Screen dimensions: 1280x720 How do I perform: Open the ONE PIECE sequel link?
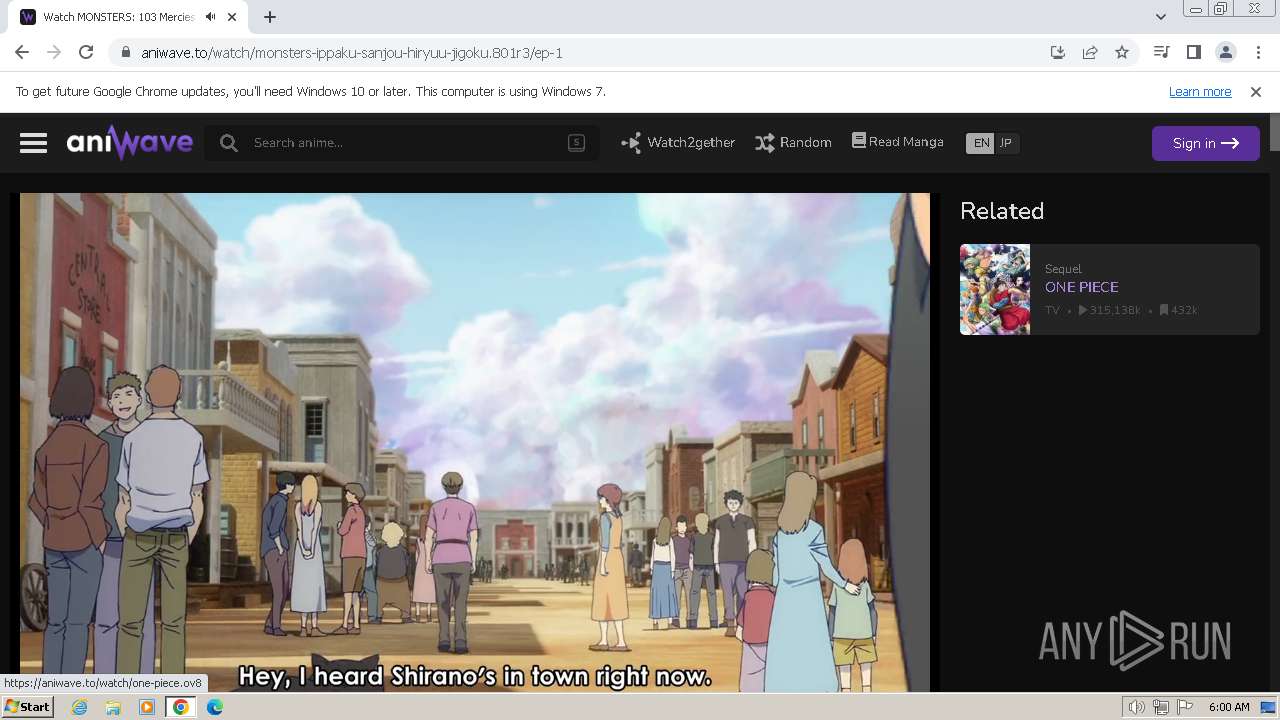coord(1081,287)
